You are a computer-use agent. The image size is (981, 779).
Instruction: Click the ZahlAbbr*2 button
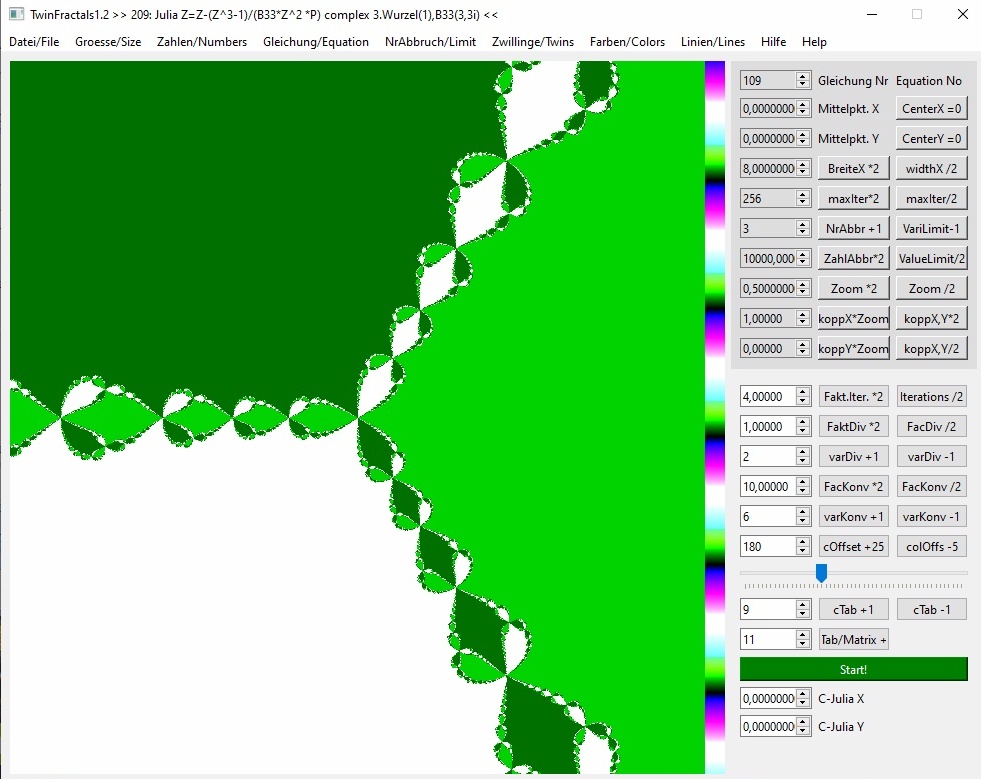coord(853,258)
